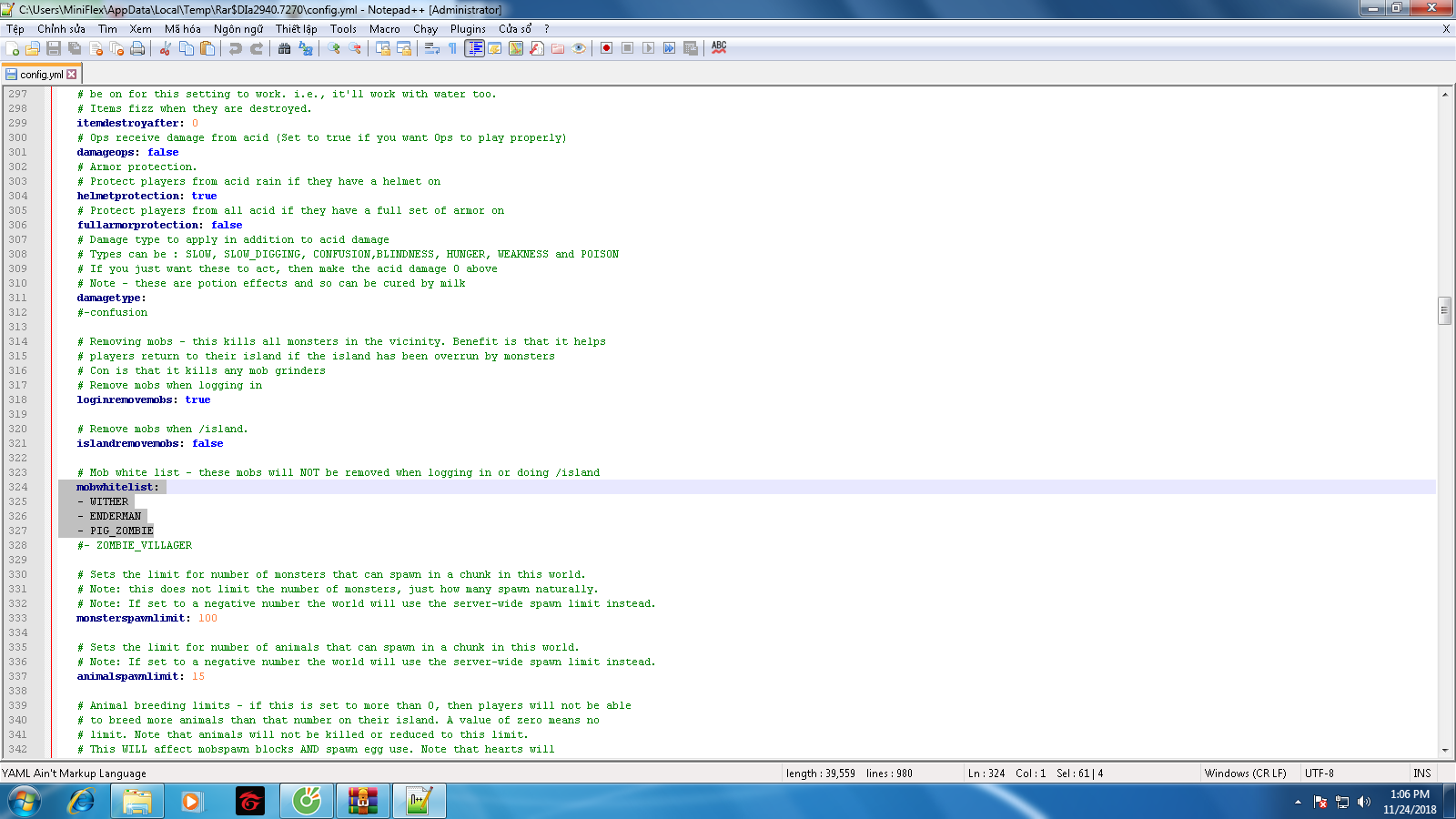
Task: Open the Thiết lập menu
Action: click(297, 29)
